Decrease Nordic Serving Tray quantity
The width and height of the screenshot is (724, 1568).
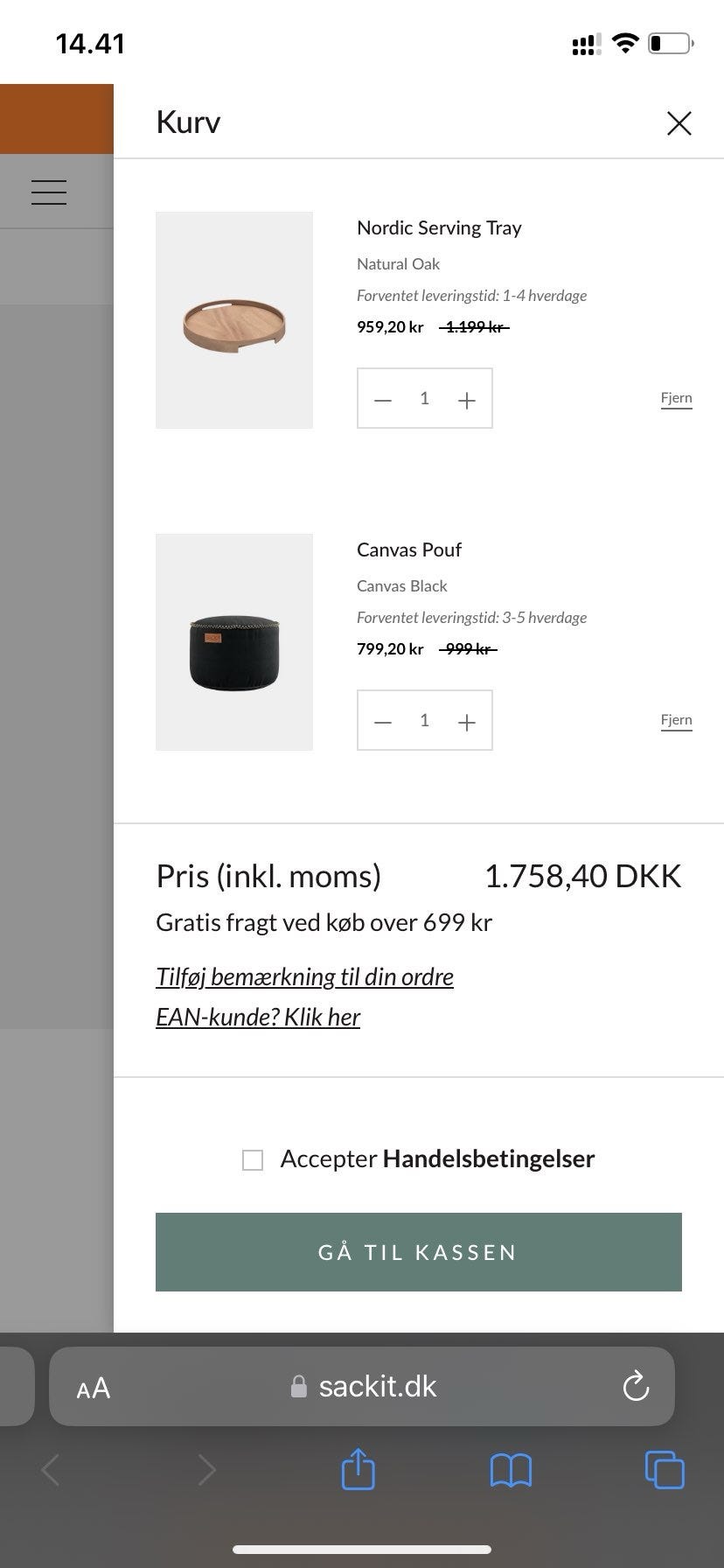383,400
